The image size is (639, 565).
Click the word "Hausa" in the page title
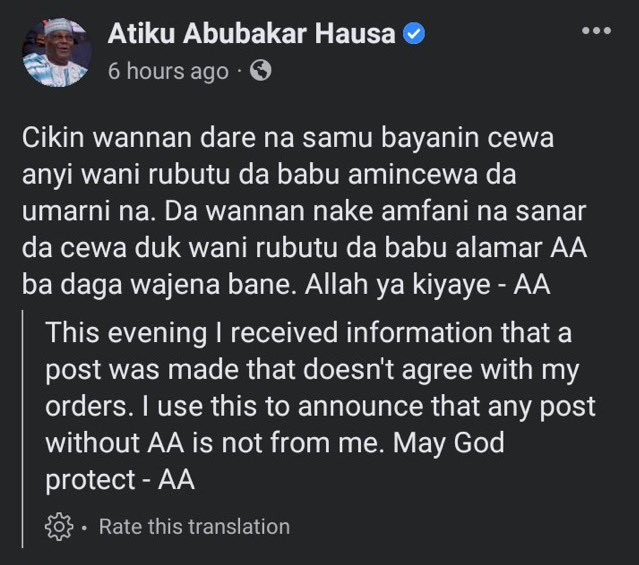(357, 35)
